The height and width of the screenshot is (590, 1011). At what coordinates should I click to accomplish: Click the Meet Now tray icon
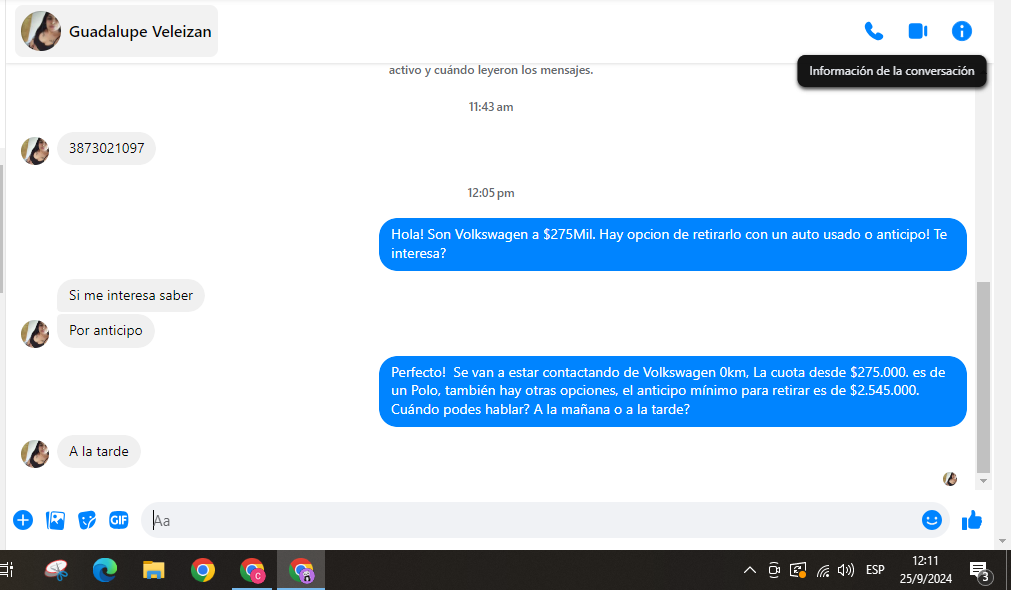coord(774,570)
